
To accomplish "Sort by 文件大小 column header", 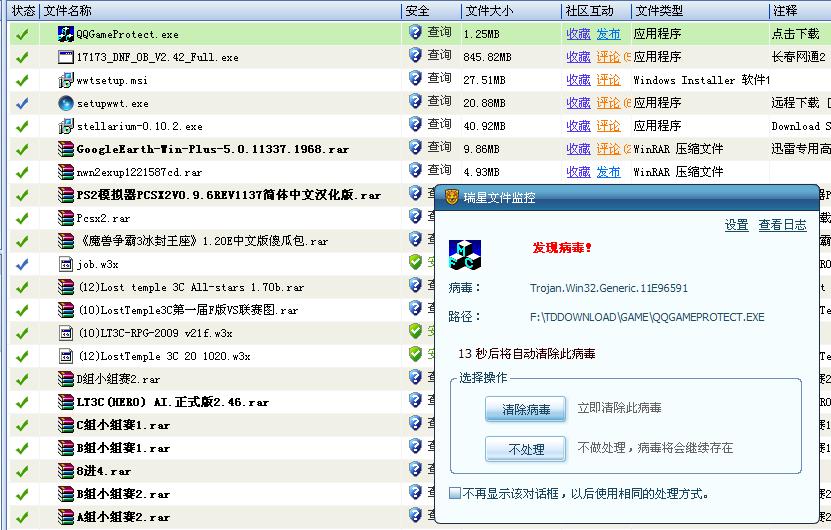I will pos(511,11).
